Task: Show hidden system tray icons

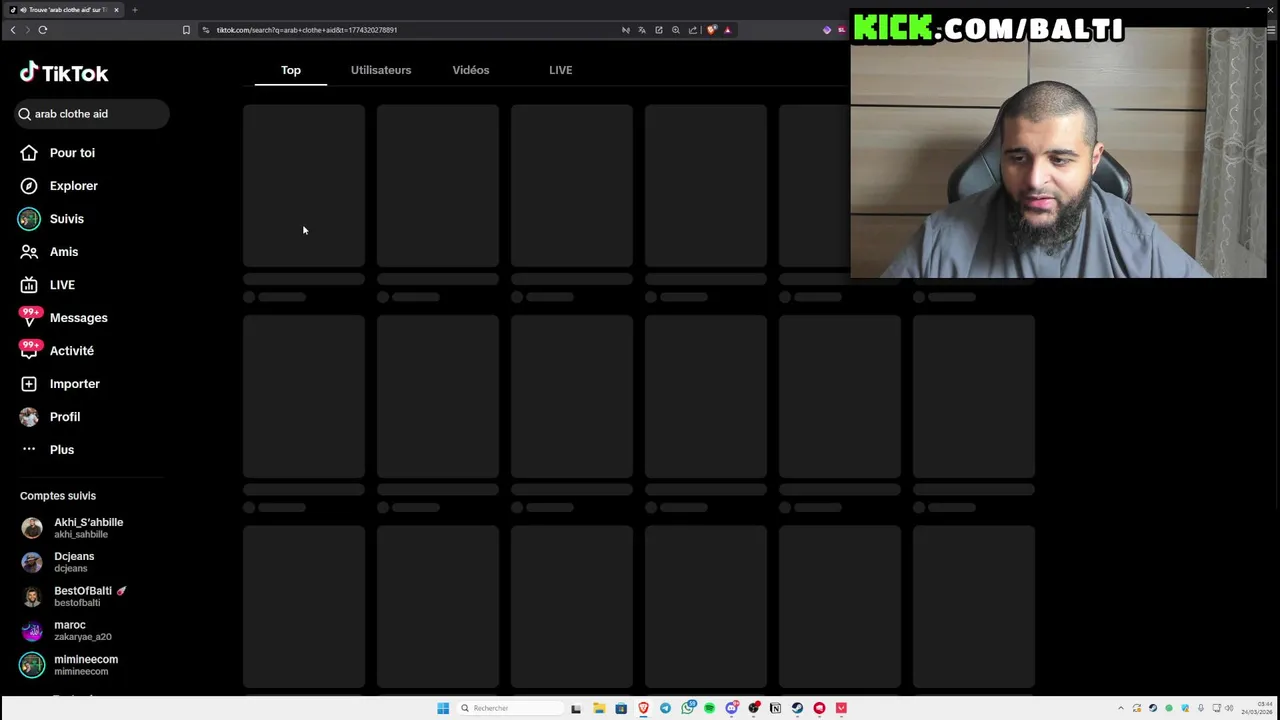Action: tap(1120, 708)
